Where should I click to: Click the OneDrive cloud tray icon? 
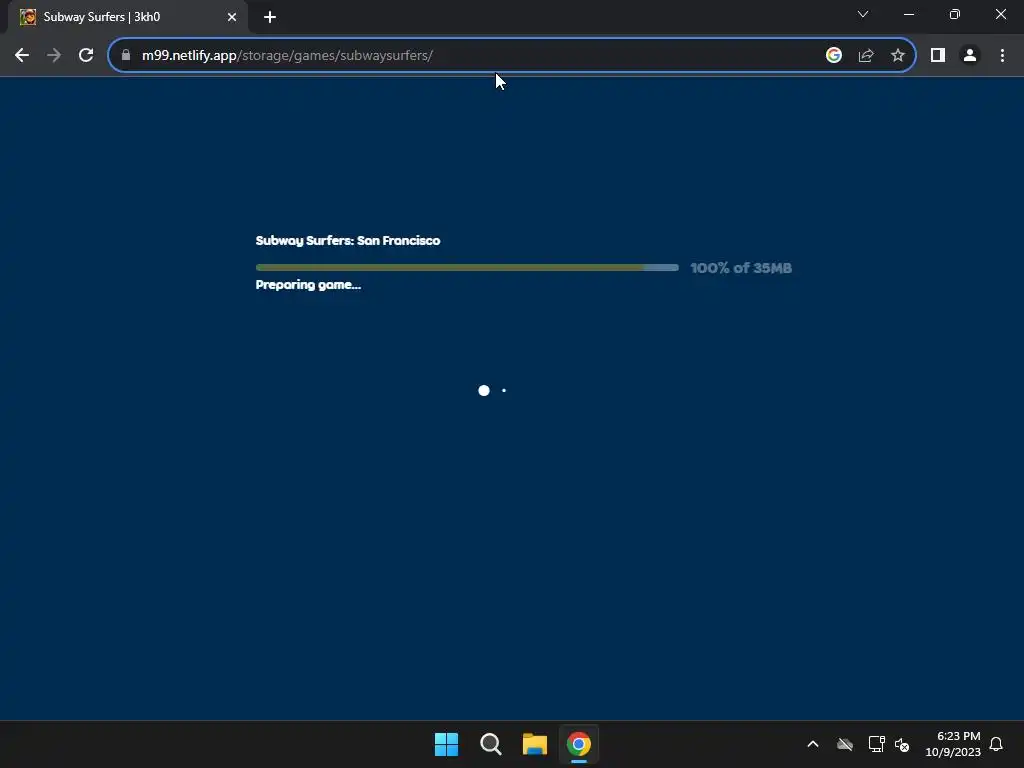pos(845,744)
